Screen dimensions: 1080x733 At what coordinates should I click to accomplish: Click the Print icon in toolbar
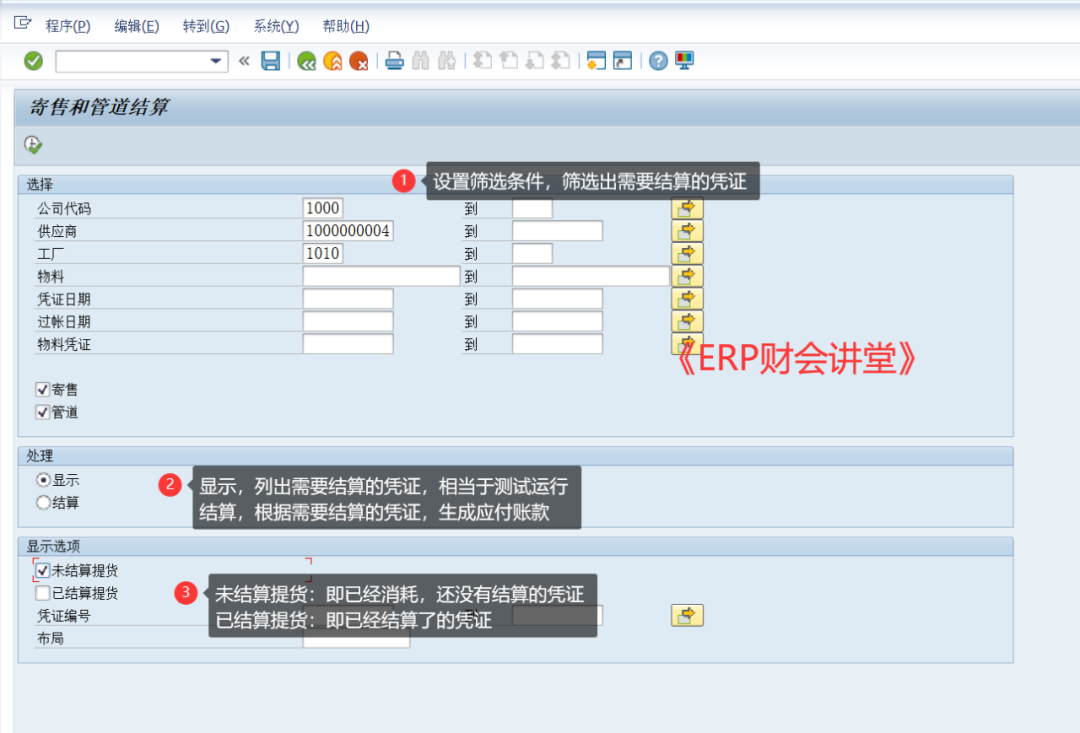pyautogui.click(x=395, y=61)
